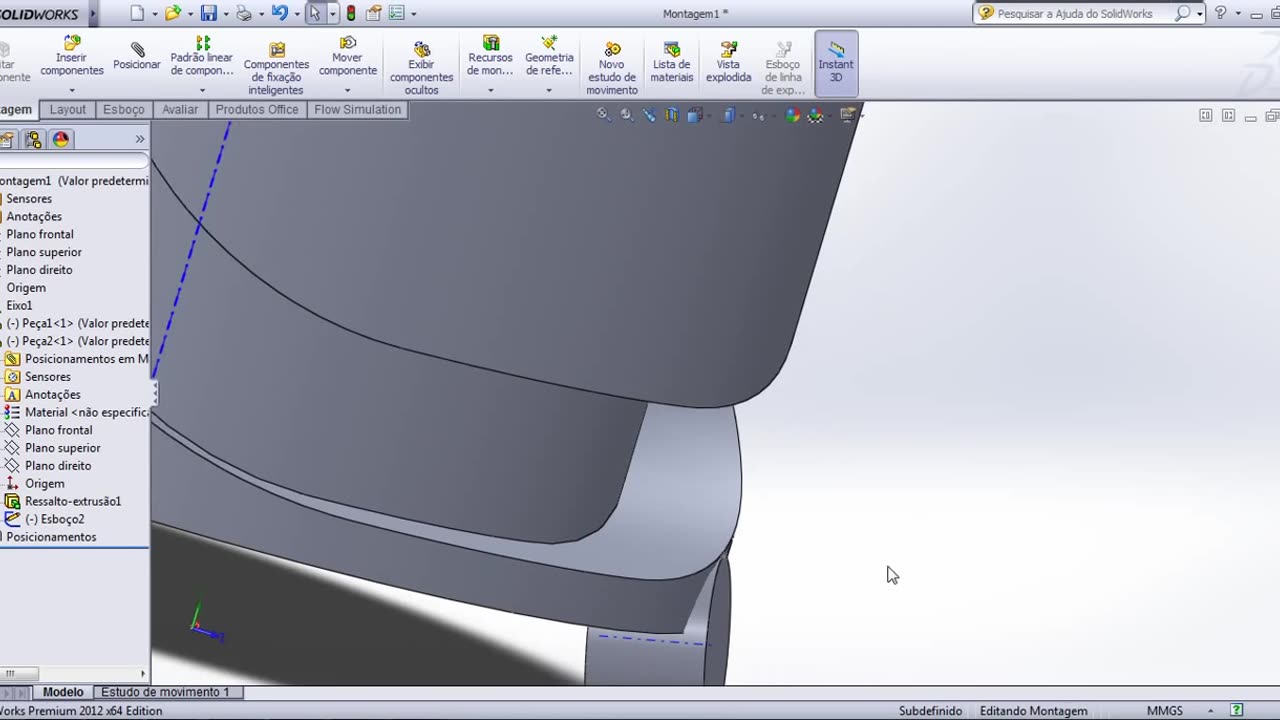Expand dropdown under Padrão linear de componentes

click(202, 90)
